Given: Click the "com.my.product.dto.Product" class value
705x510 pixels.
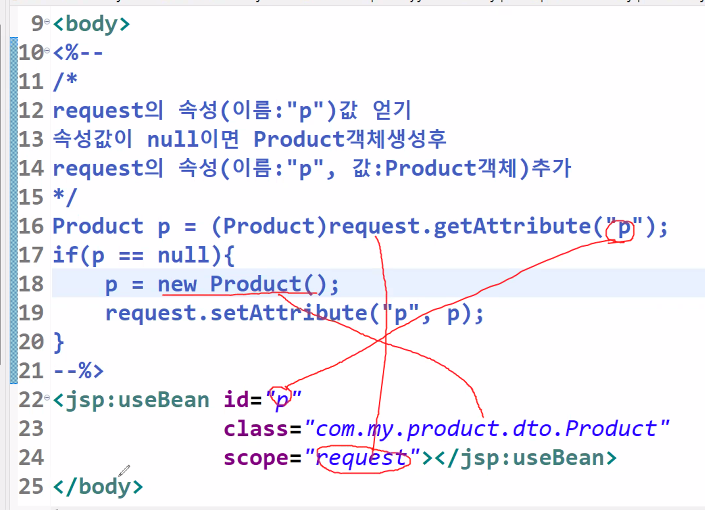Looking at the screenshot, I should coord(486,429).
